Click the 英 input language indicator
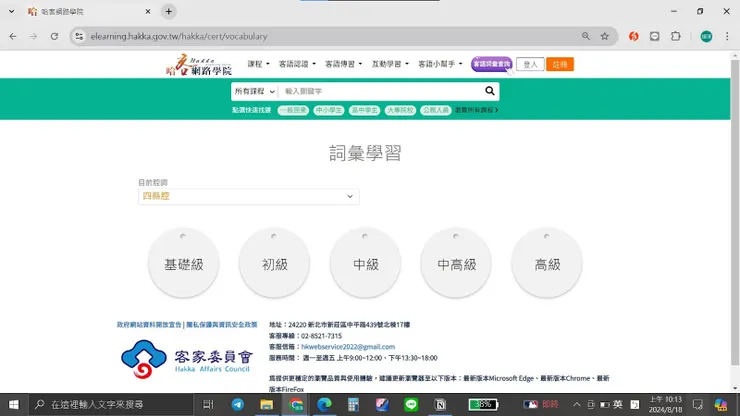740x416 pixels. click(618, 405)
